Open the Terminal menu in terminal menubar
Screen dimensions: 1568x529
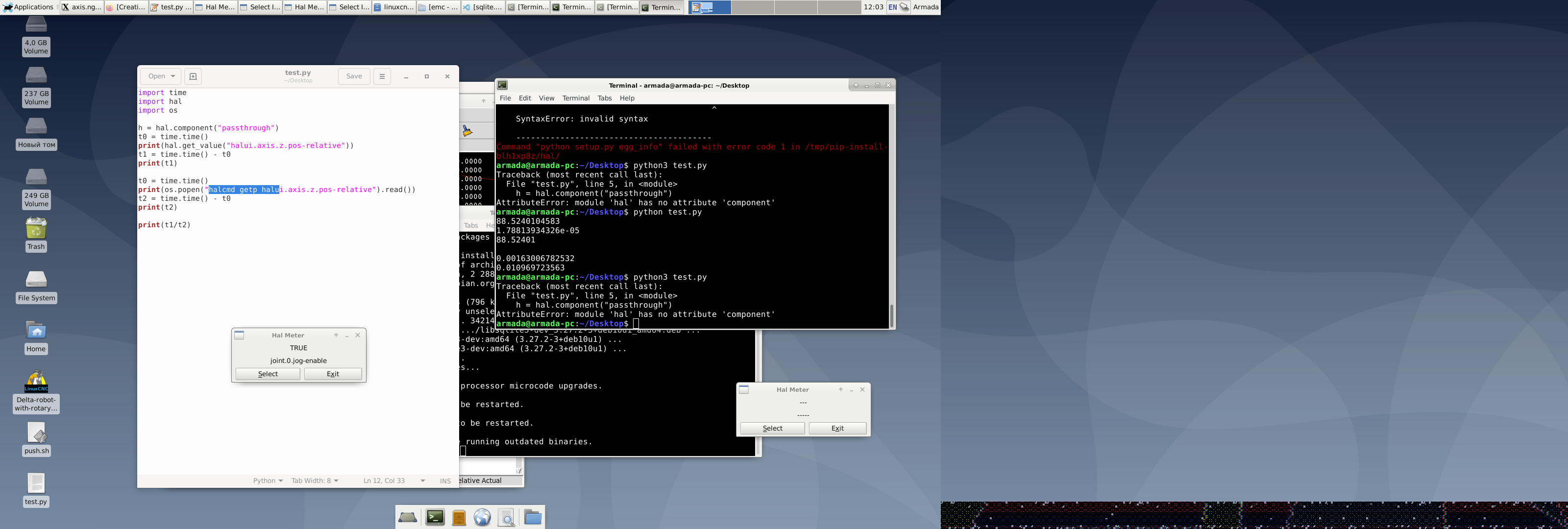576,98
